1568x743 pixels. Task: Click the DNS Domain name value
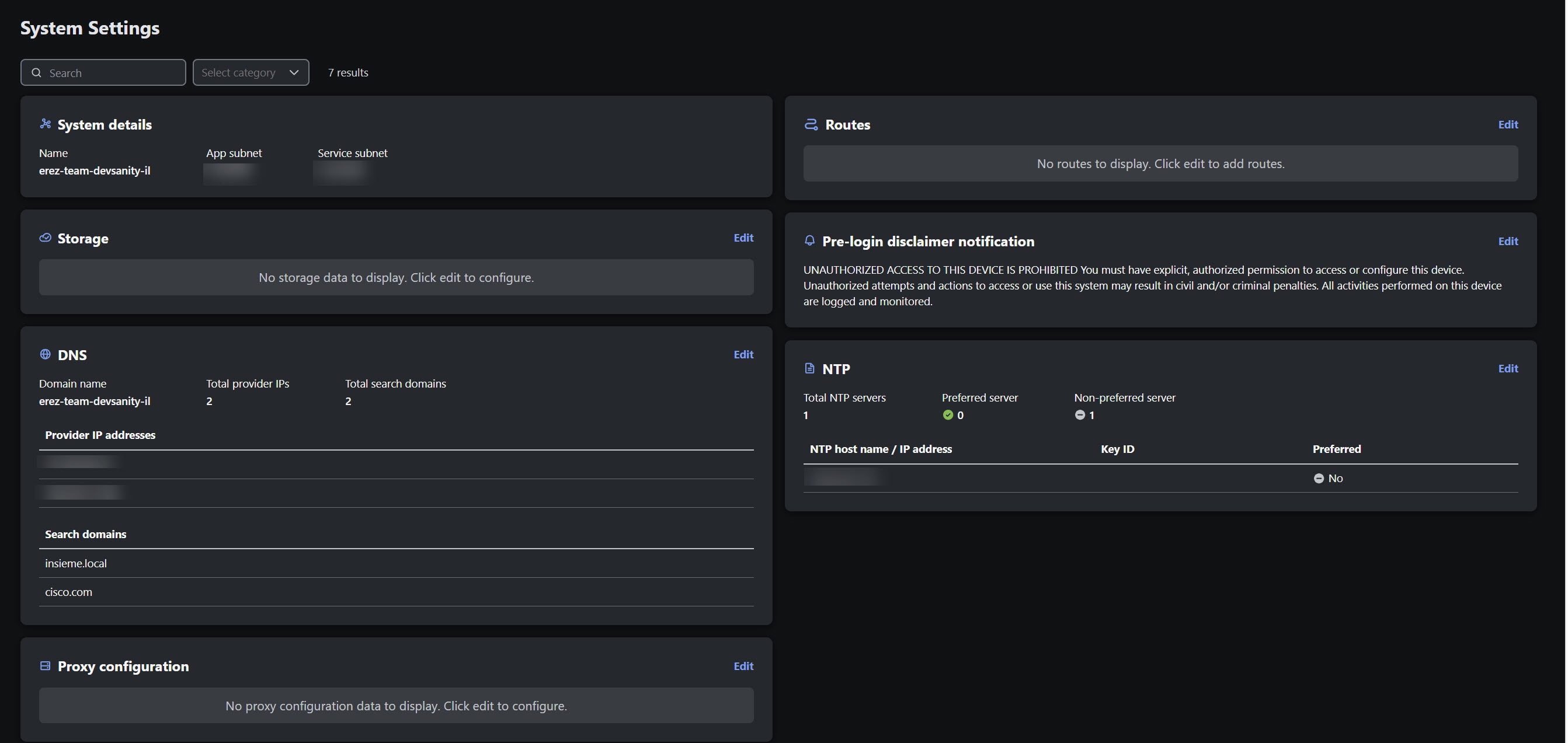click(95, 401)
